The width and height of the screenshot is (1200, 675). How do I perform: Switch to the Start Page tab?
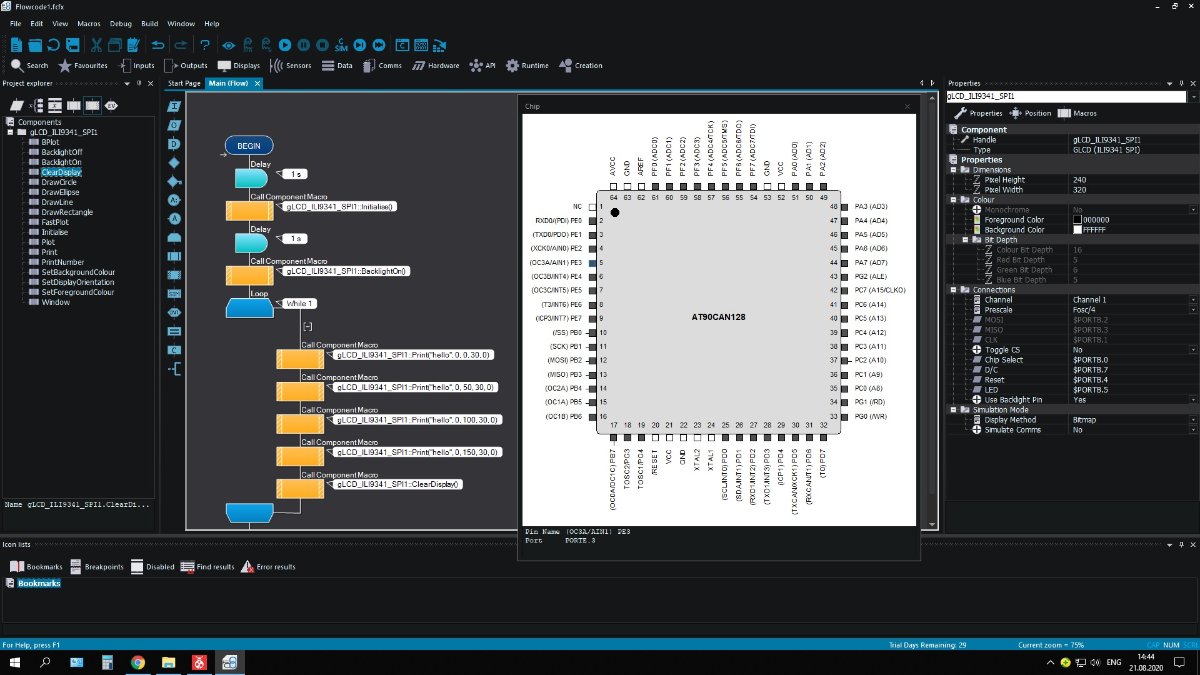tap(184, 83)
